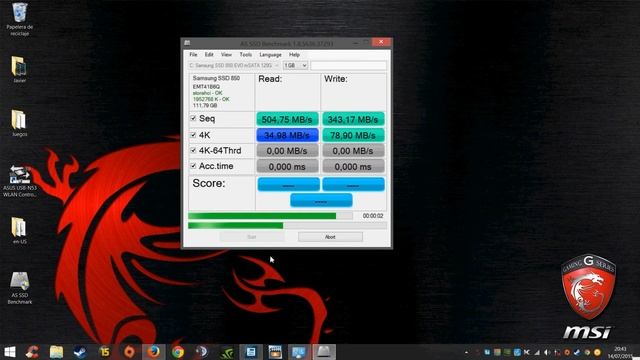Open ASUS USB-N53 WLAN Control shortcut

pyautogui.click(x=20, y=181)
